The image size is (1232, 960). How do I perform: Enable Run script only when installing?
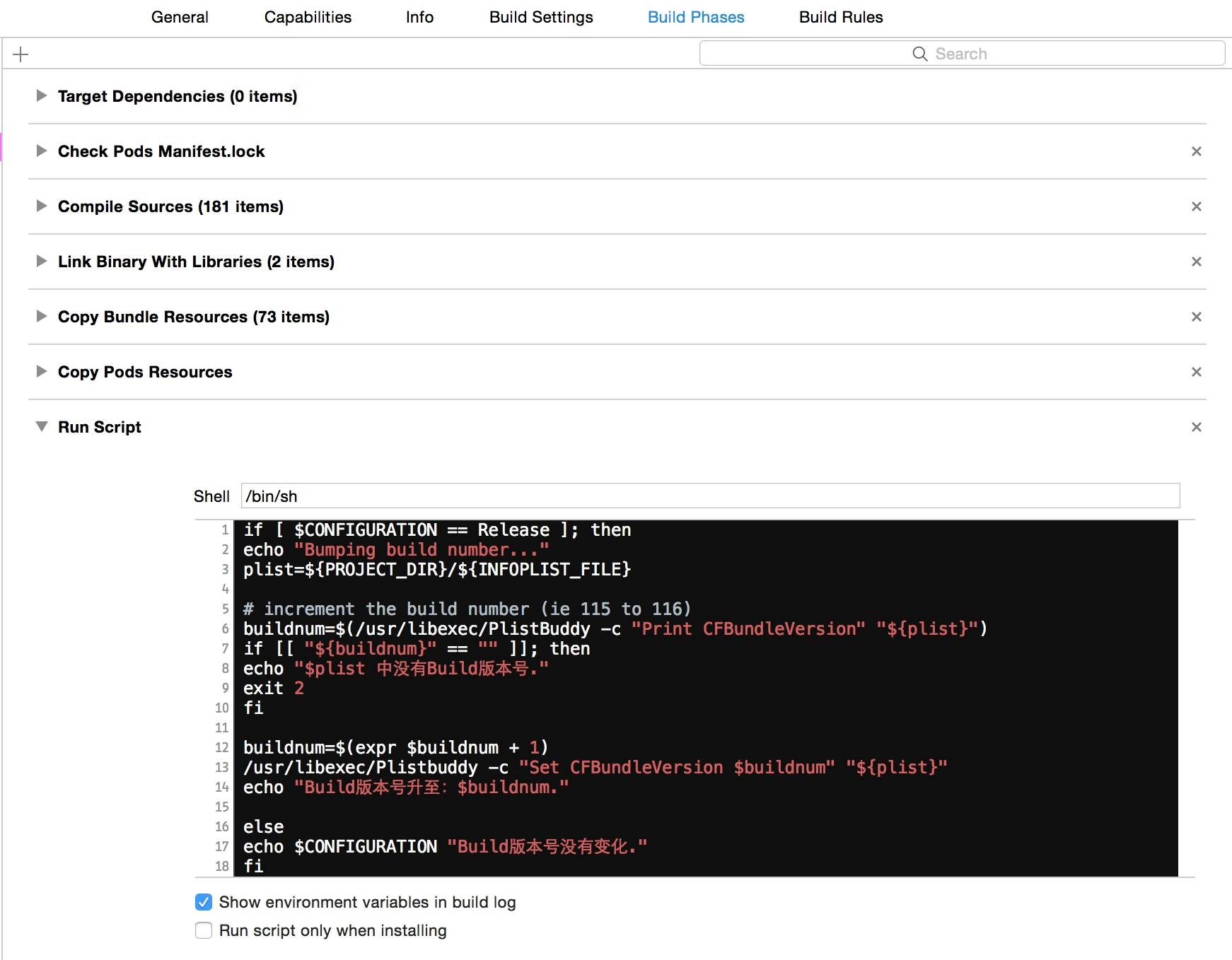[x=204, y=930]
